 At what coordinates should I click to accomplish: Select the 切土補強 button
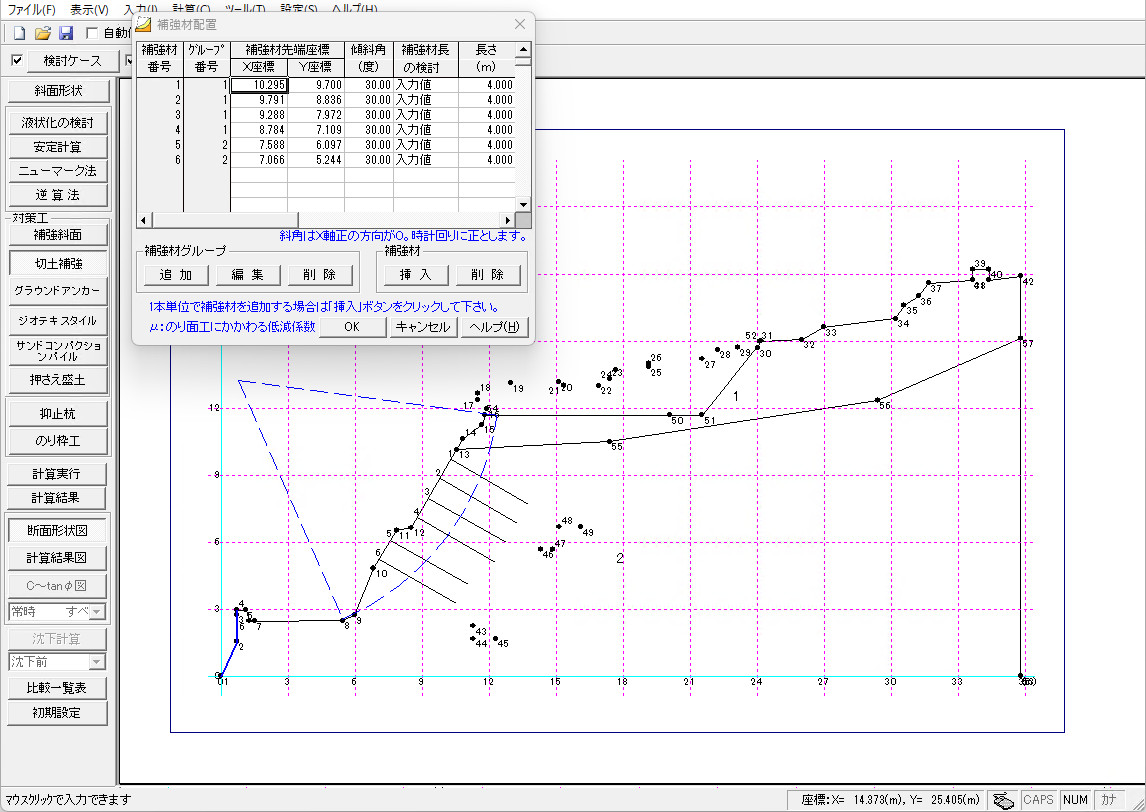coord(58,263)
